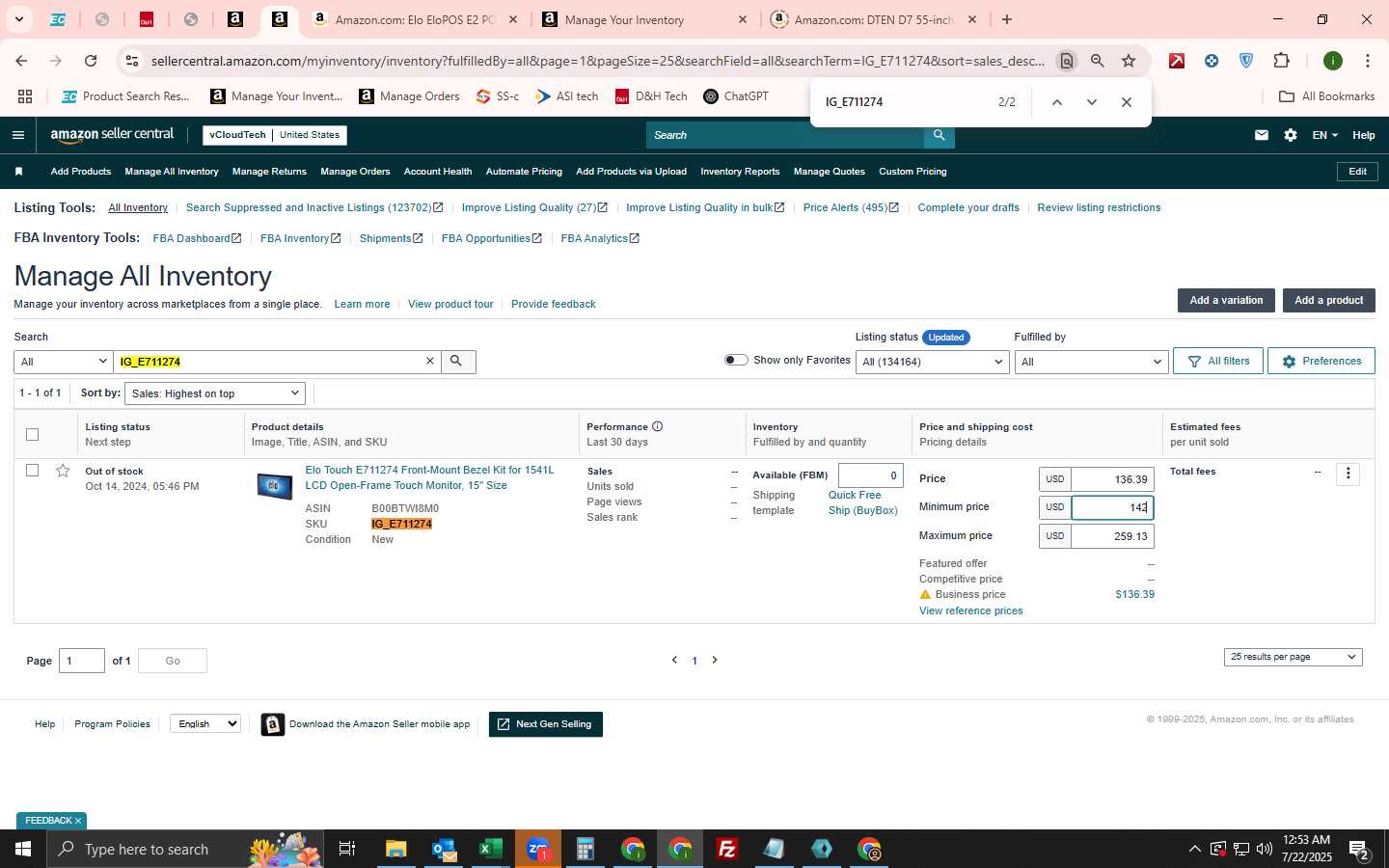Toggle Show only Favorites switch

point(736,360)
